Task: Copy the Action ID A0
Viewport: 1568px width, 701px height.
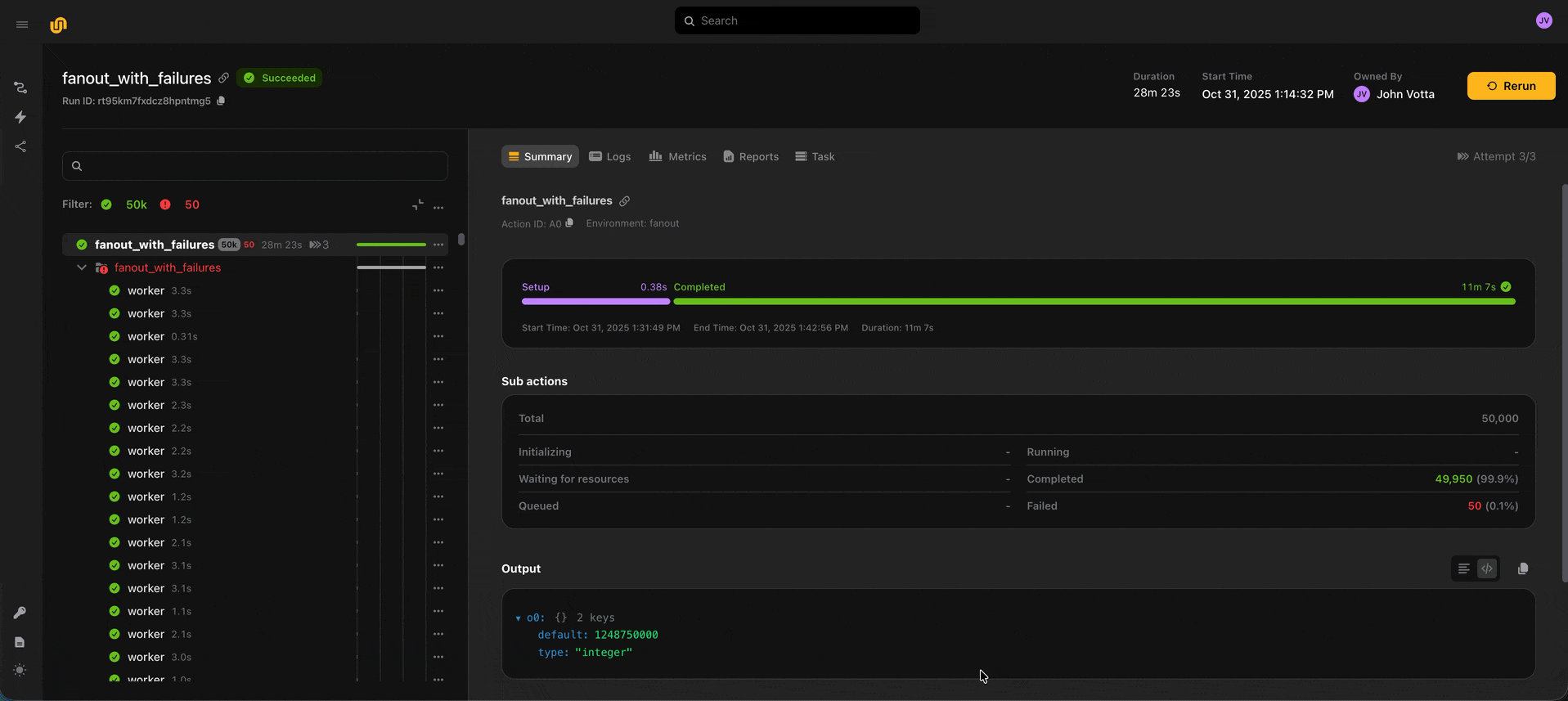Action: (569, 223)
